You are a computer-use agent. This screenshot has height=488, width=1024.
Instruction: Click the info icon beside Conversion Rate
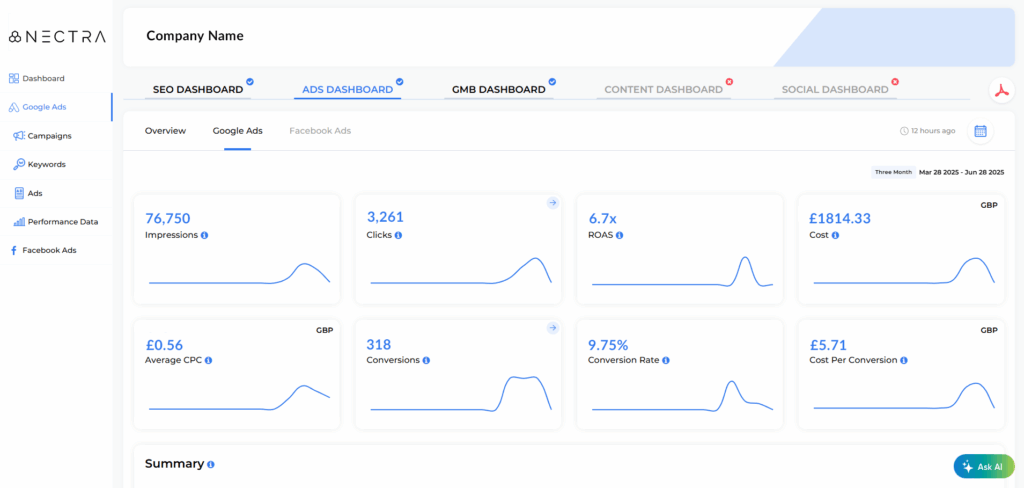pyautogui.click(x=666, y=360)
